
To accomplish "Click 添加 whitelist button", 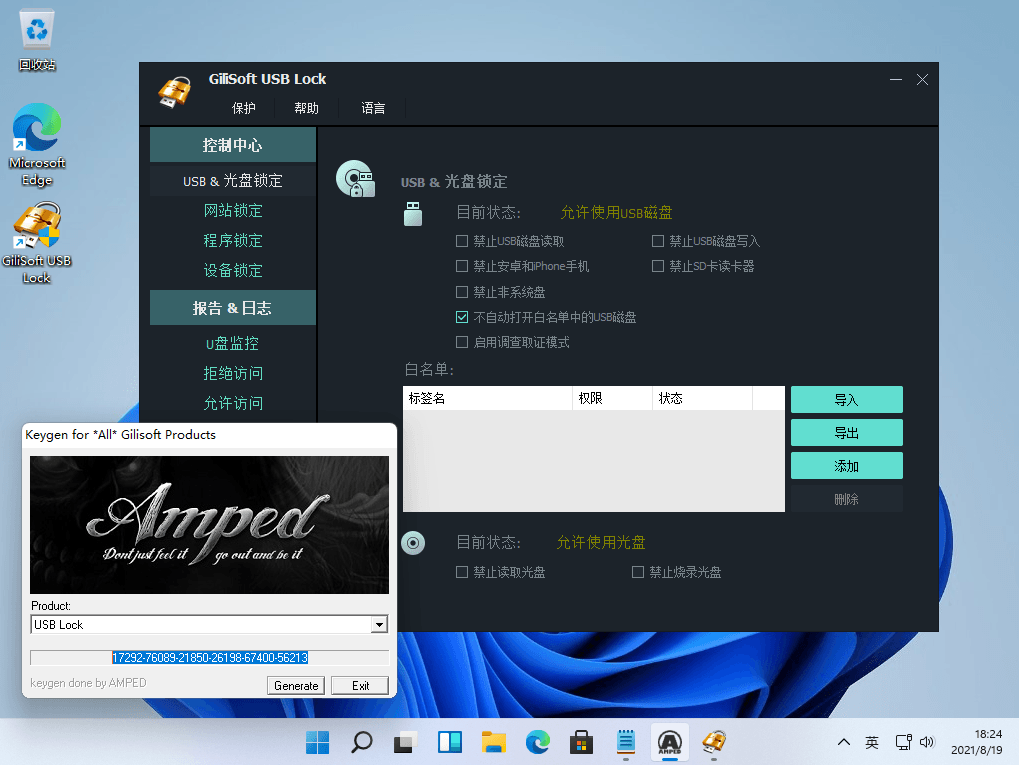I will pos(846,466).
